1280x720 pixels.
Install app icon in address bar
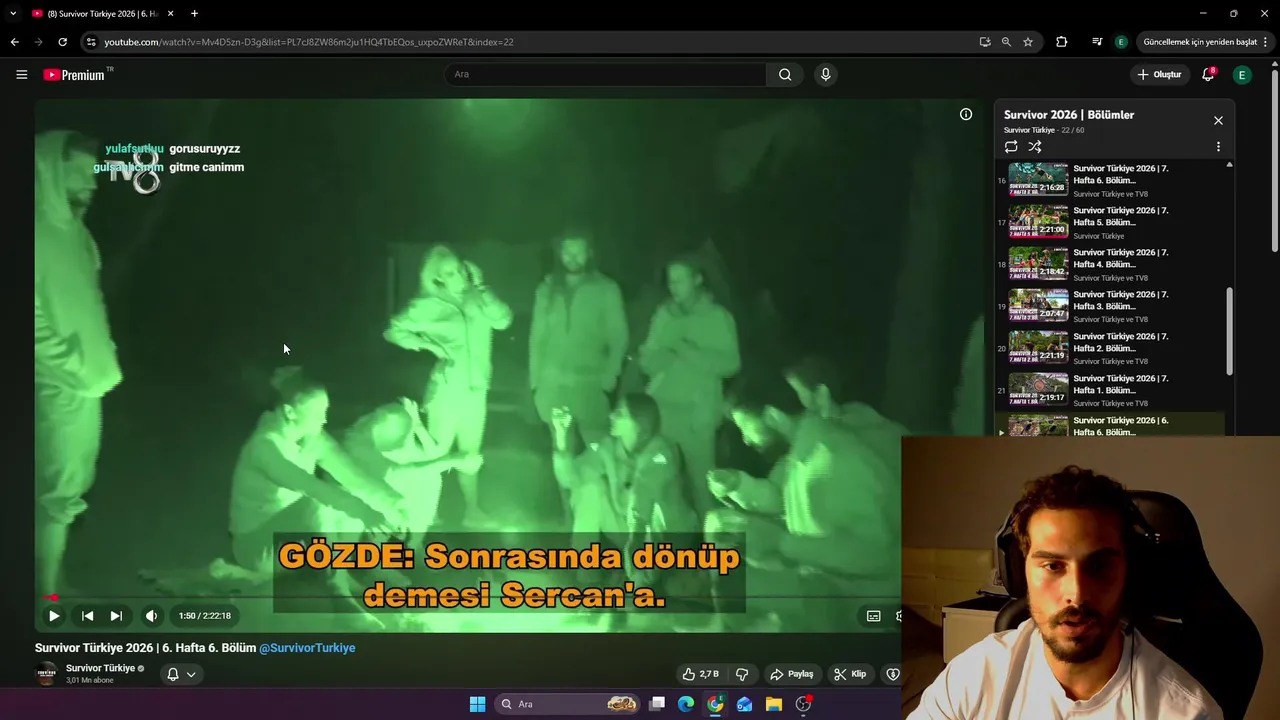coord(985,42)
